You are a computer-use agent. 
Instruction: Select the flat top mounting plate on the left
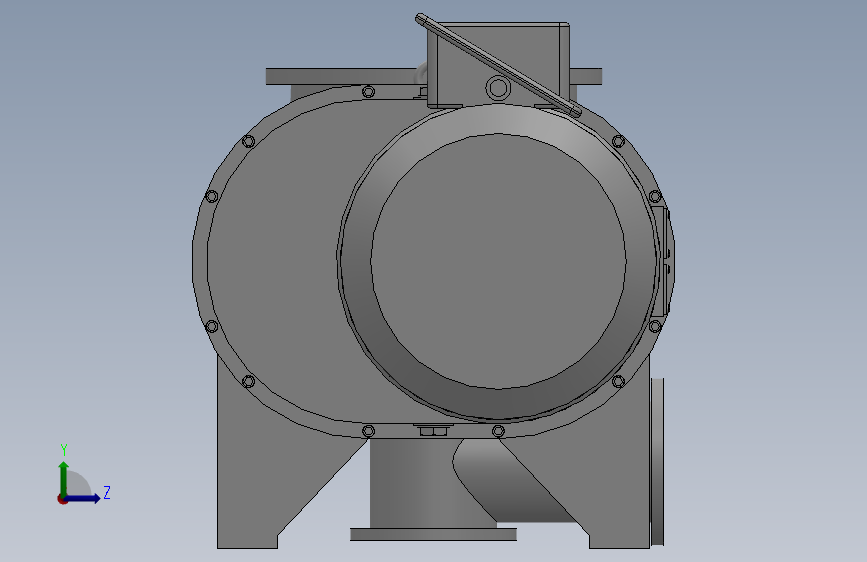click(x=341, y=76)
